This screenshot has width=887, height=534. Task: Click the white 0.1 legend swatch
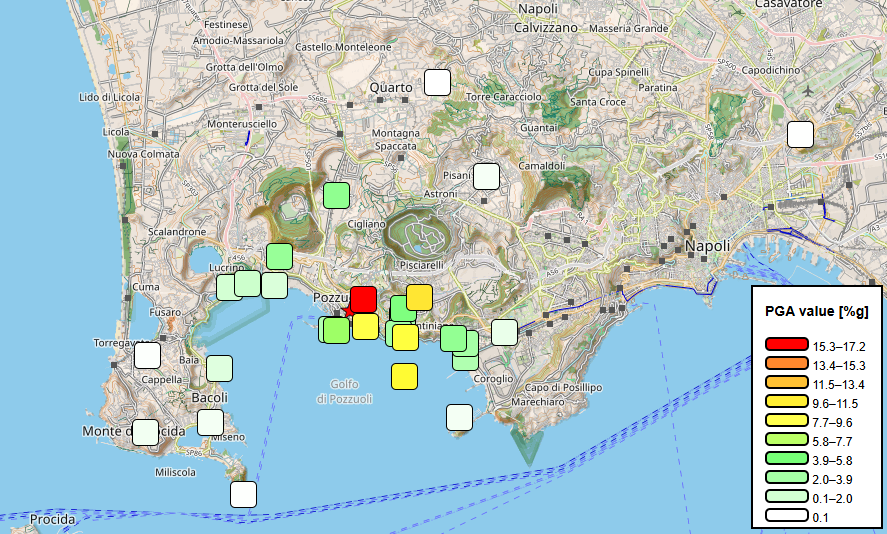pos(787,515)
